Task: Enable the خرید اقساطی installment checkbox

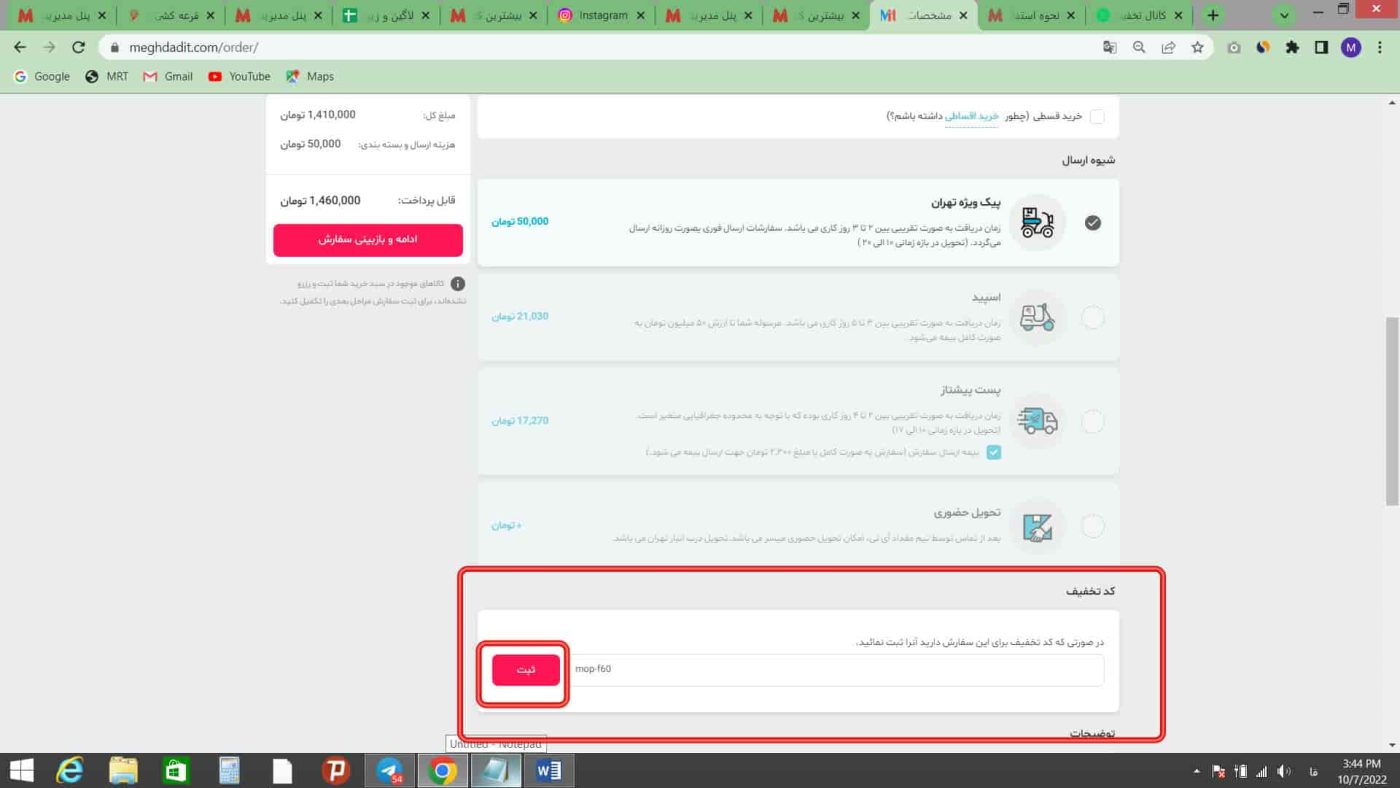Action: pyautogui.click(x=1096, y=116)
